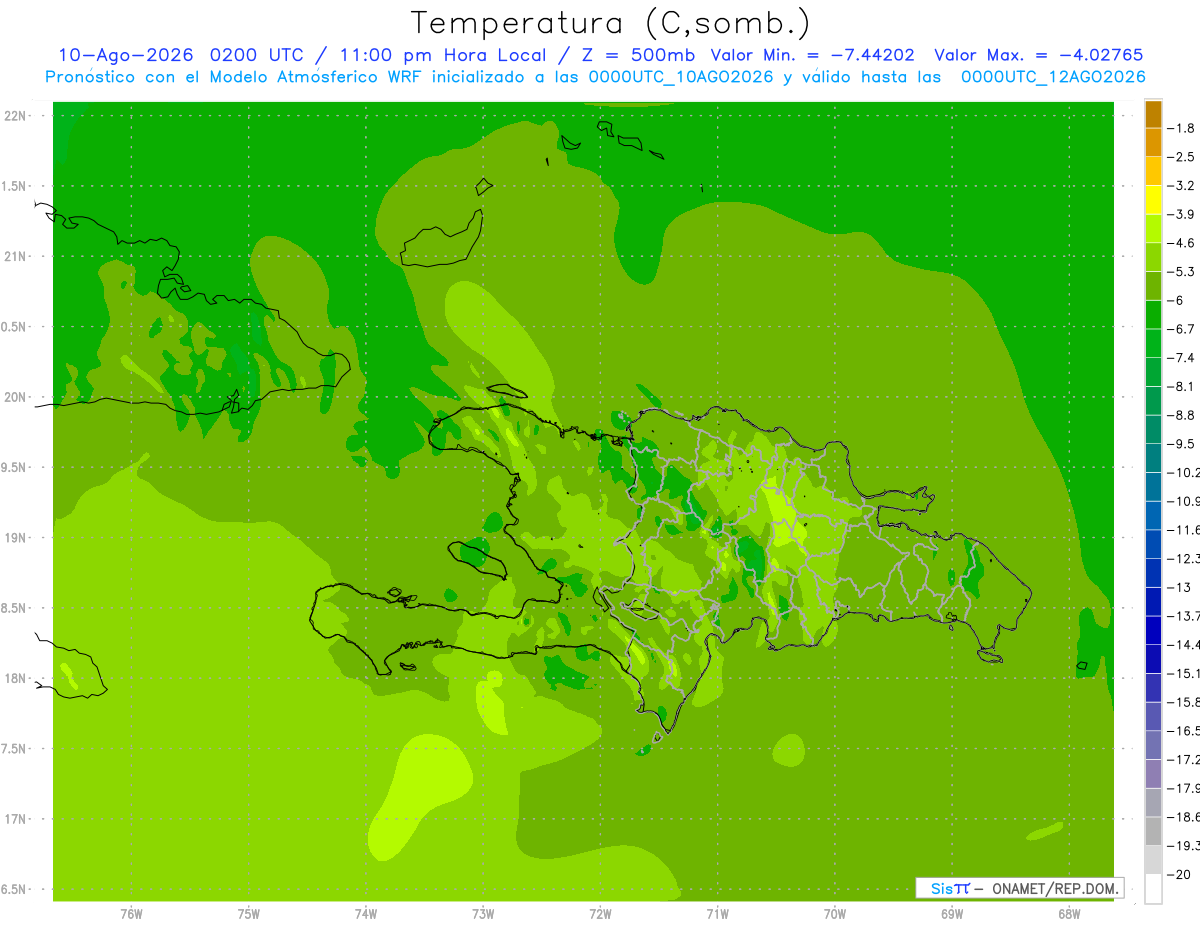Click the "76W" longitude label

point(131,914)
